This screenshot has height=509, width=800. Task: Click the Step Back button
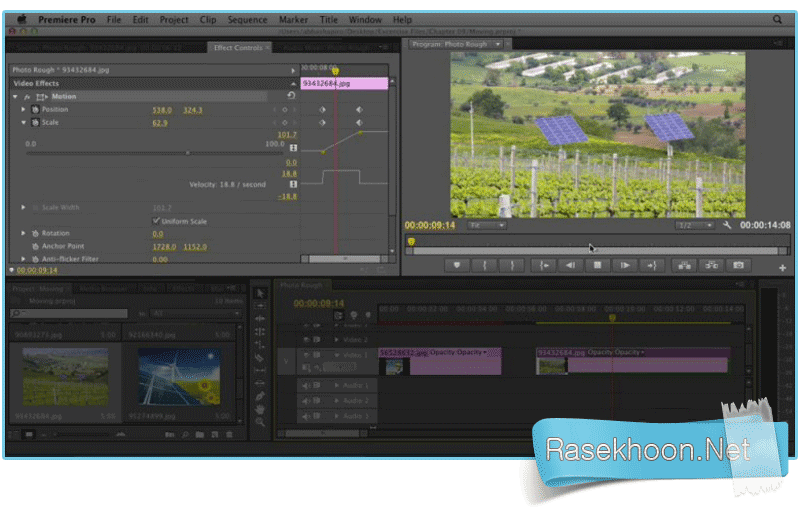click(570, 265)
